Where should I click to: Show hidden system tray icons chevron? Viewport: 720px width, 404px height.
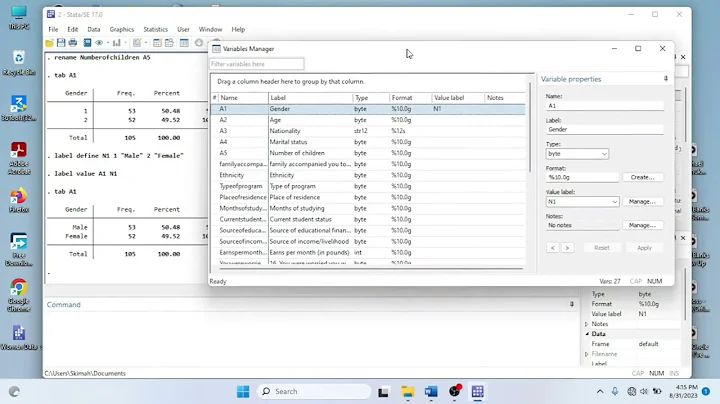[600, 392]
